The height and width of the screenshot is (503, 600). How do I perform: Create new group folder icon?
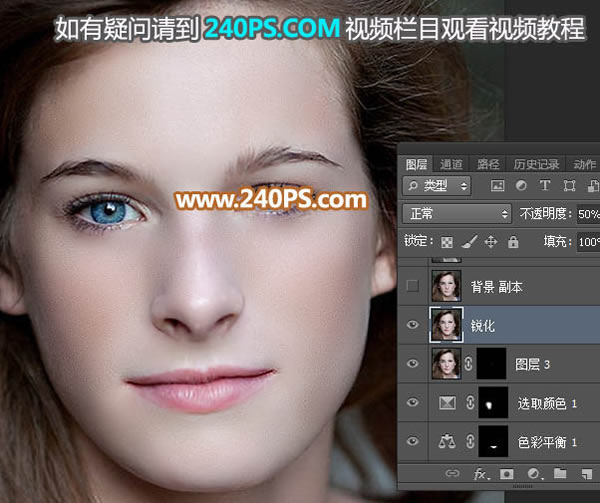(560, 474)
